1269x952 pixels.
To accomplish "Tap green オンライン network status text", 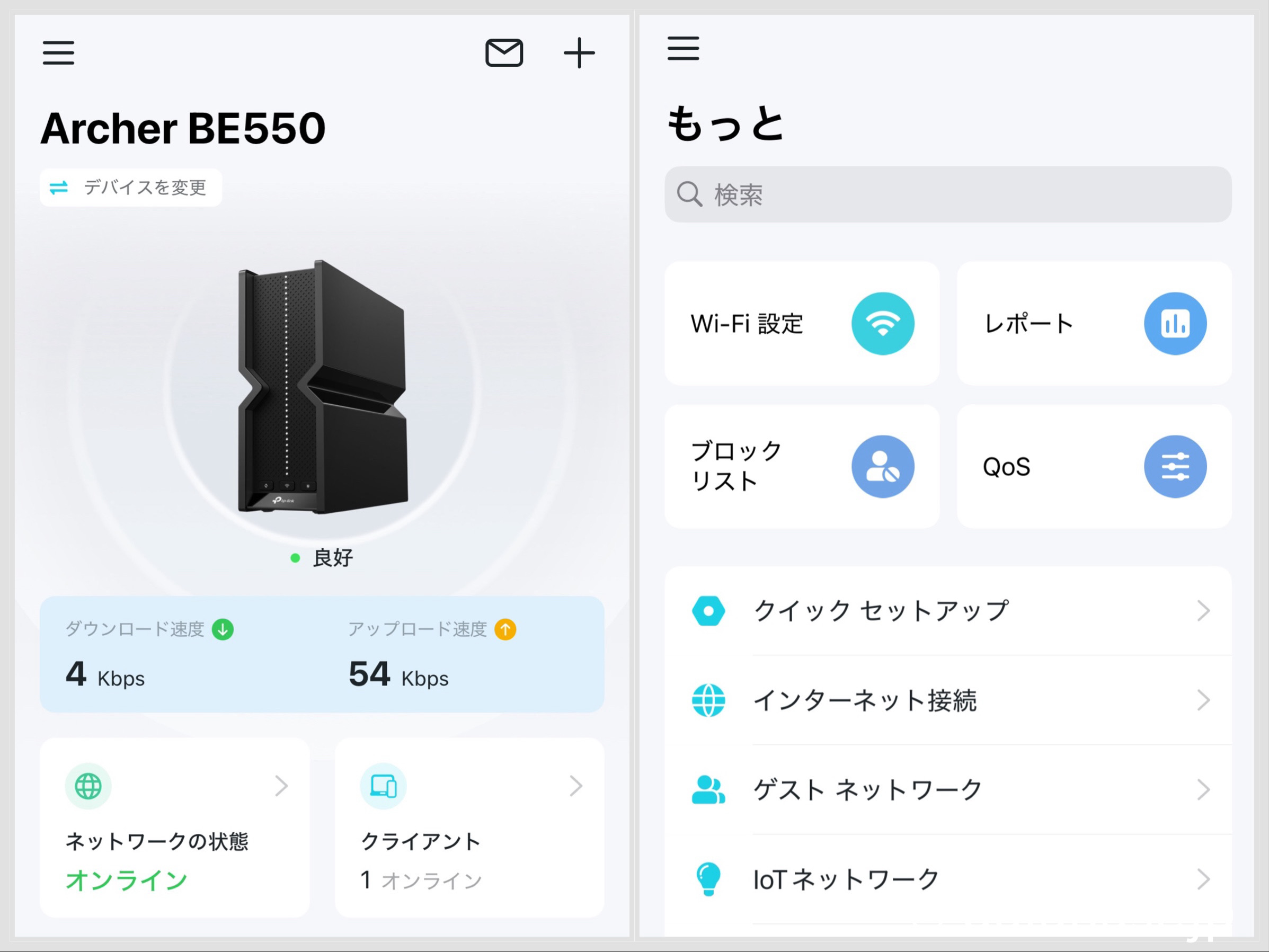I will click(127, 880).
